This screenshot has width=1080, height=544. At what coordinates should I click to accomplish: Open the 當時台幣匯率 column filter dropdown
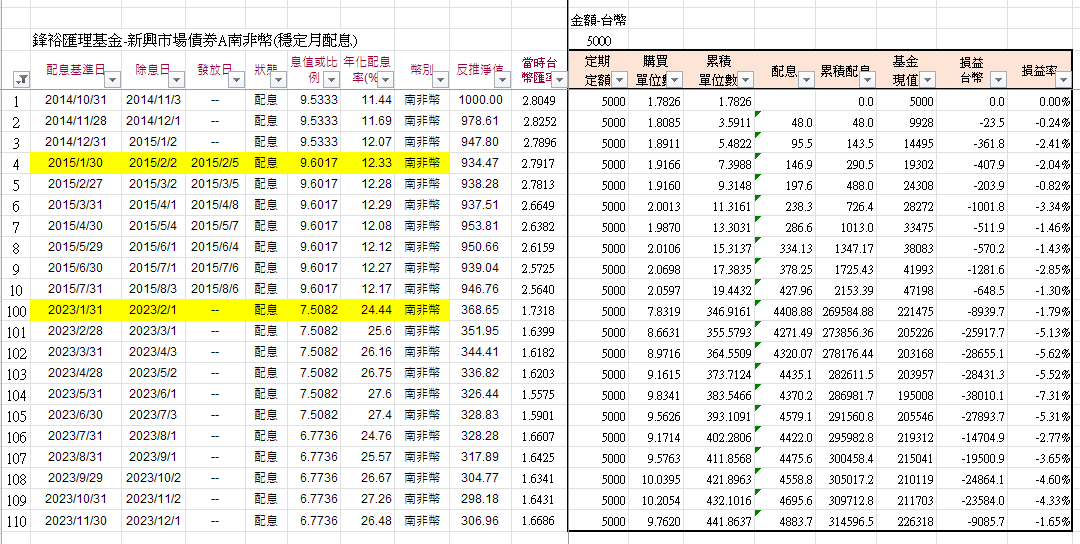[558, 80]
